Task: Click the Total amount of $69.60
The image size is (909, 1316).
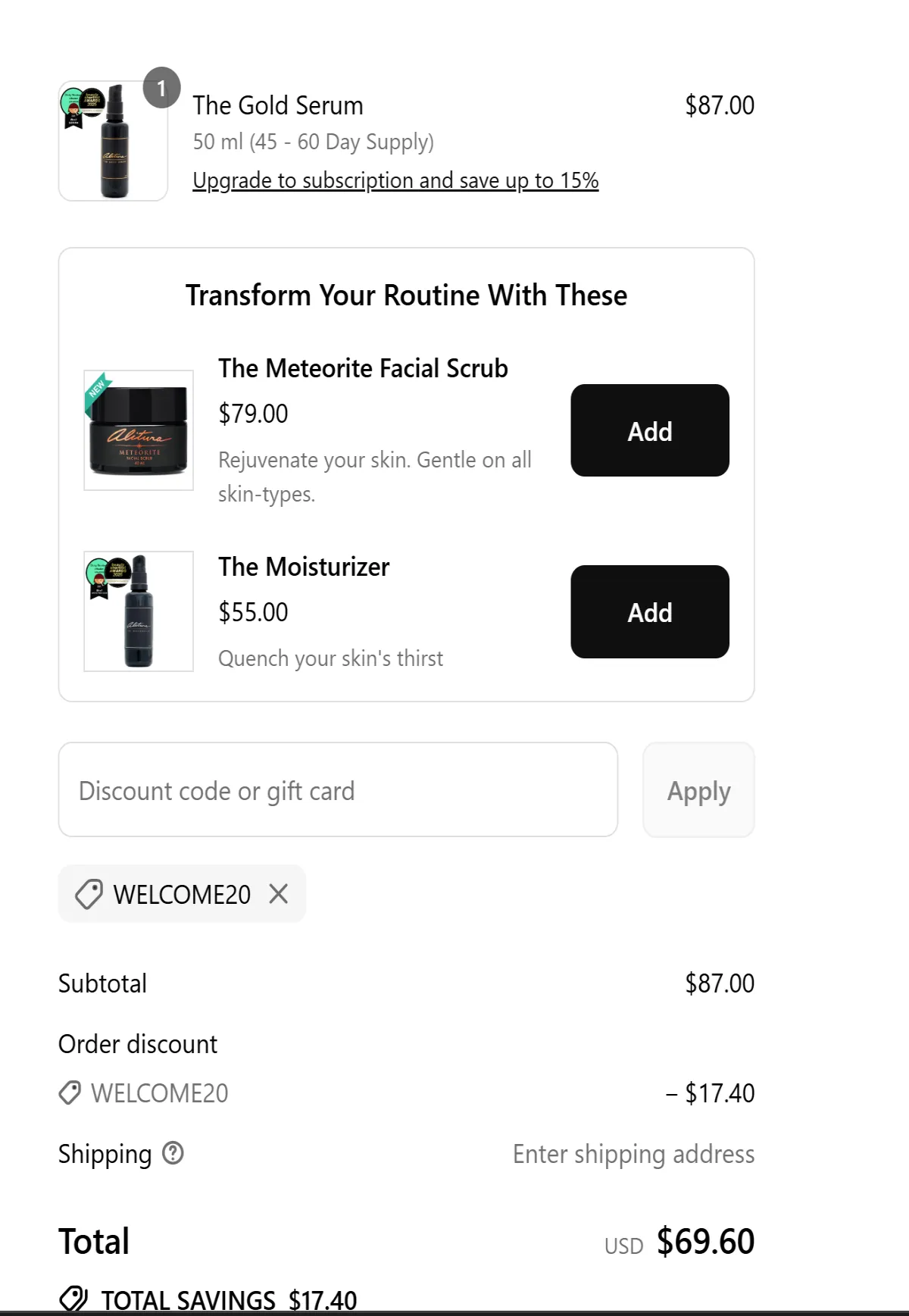Action: click(705, 1241)
